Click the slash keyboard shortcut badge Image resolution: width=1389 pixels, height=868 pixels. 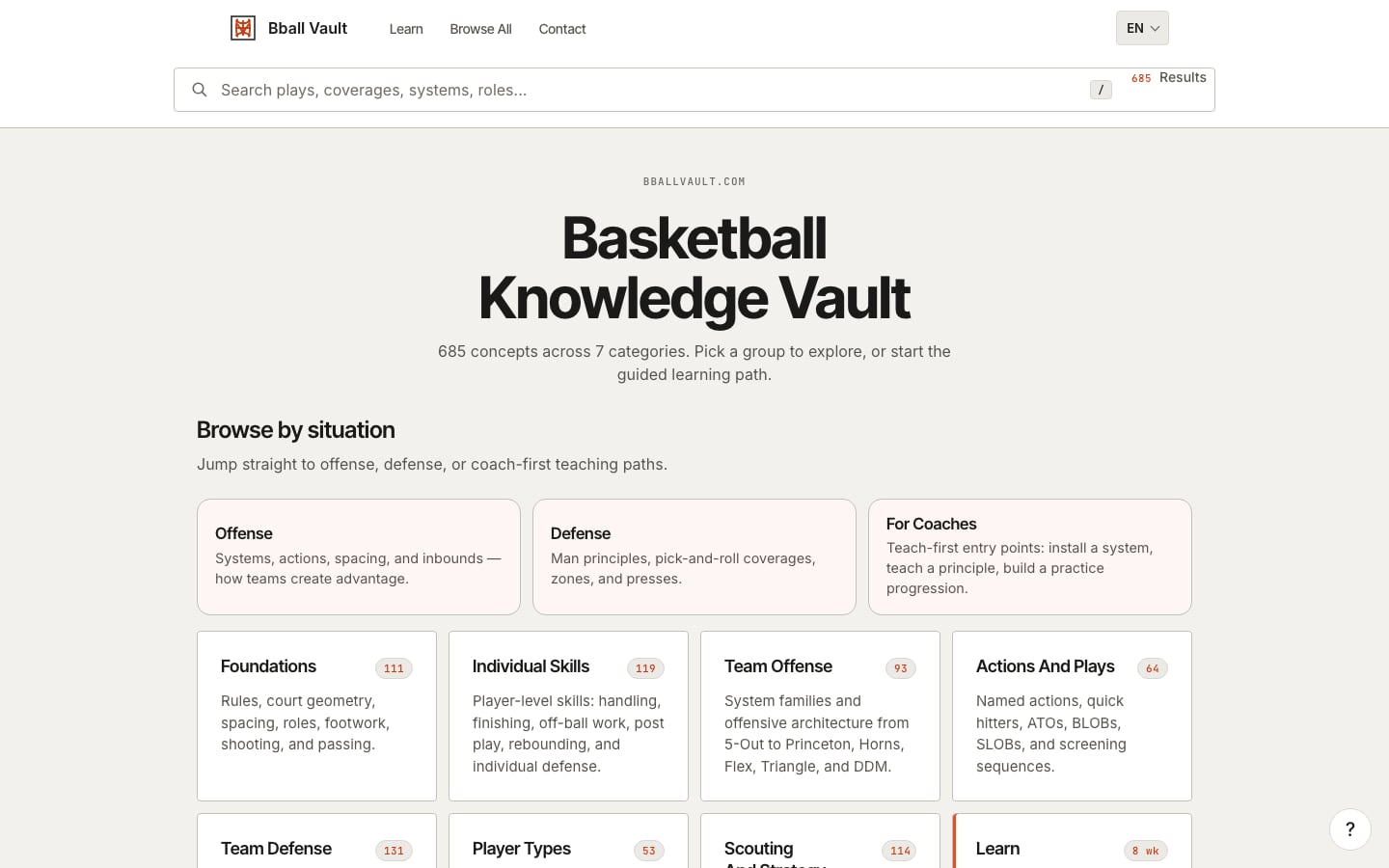pos(1101,90)
